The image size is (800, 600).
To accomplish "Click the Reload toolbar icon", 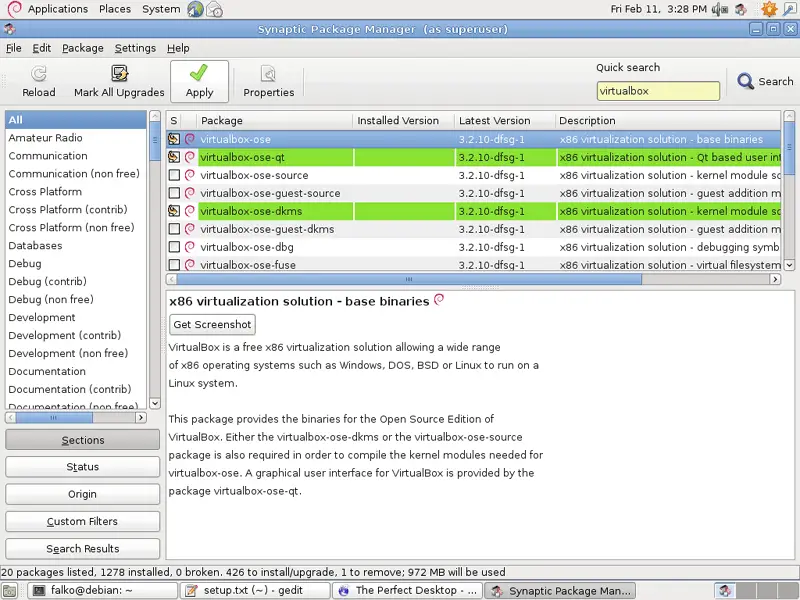I will [x=39, y=74].
